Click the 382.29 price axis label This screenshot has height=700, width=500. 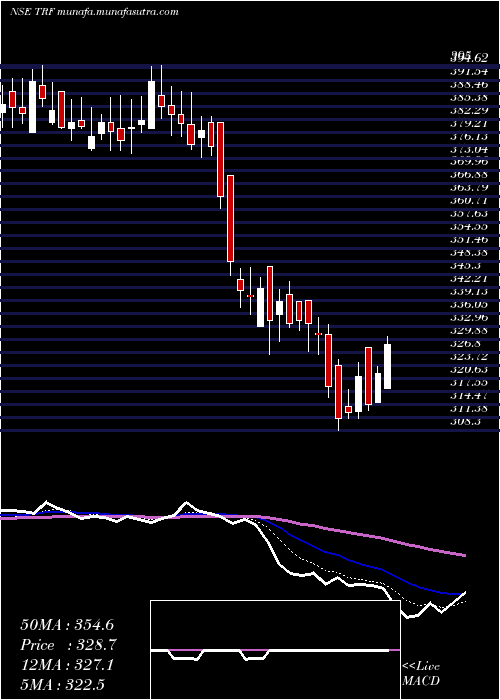coord(469,110)
